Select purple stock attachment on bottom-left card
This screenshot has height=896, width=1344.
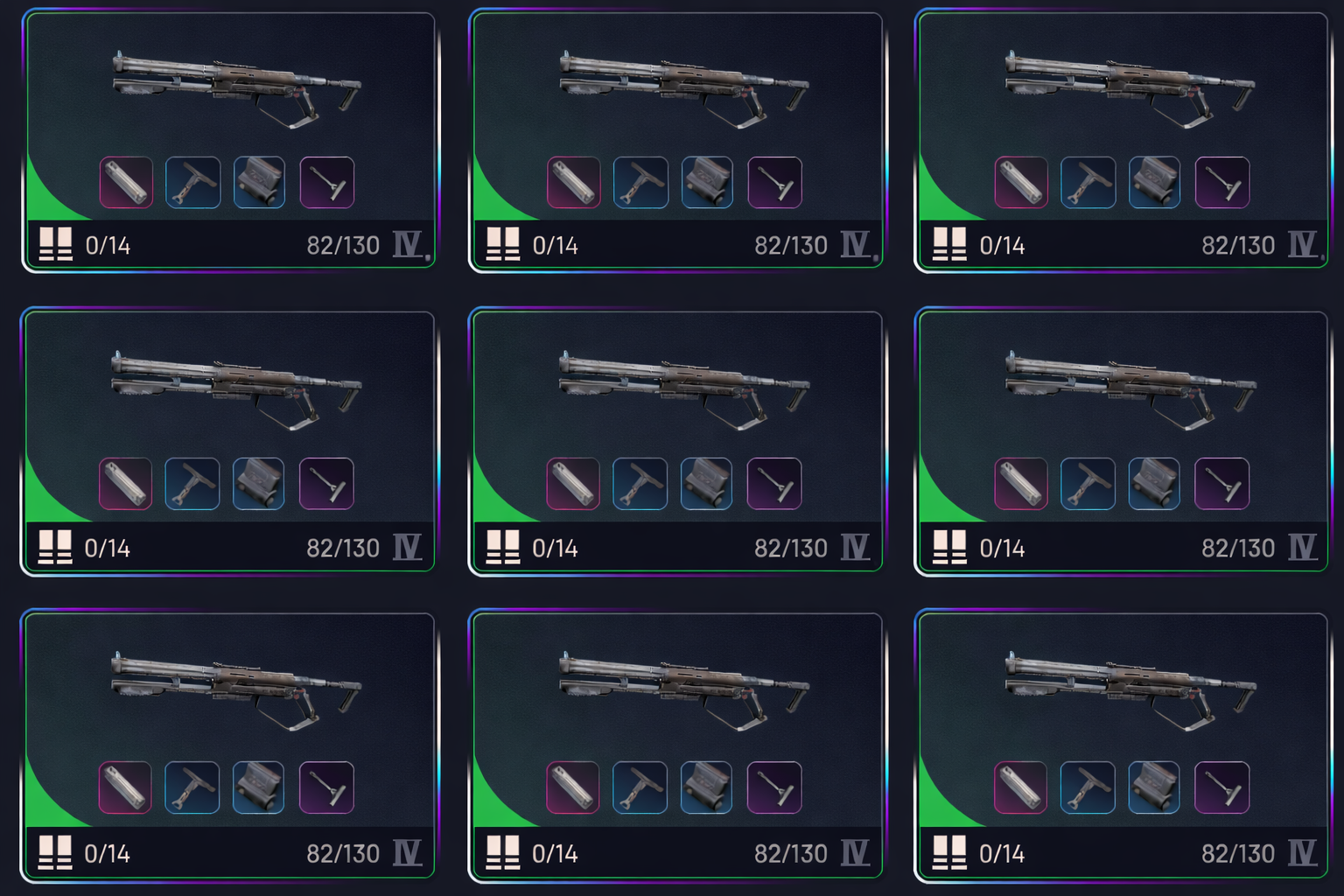(326, 787)
